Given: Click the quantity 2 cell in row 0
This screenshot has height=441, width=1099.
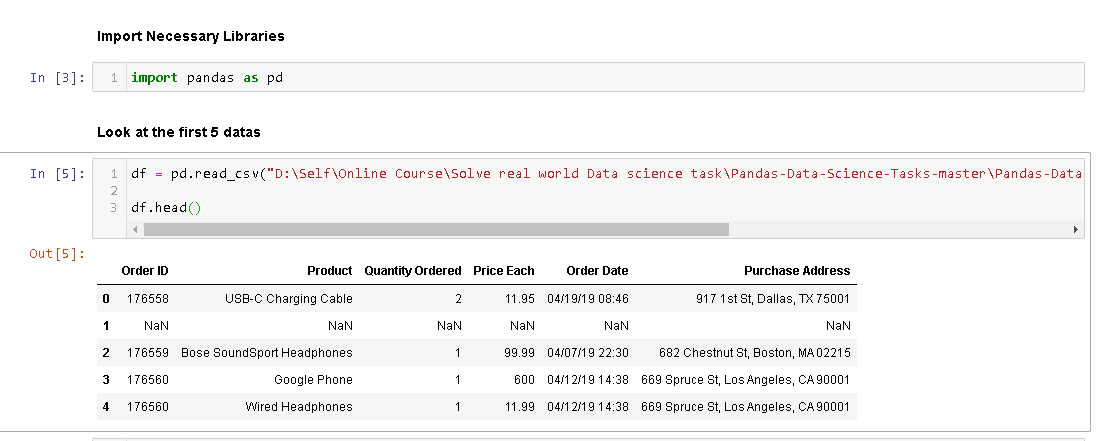Looking at the screenshot, I should point(458,299).
